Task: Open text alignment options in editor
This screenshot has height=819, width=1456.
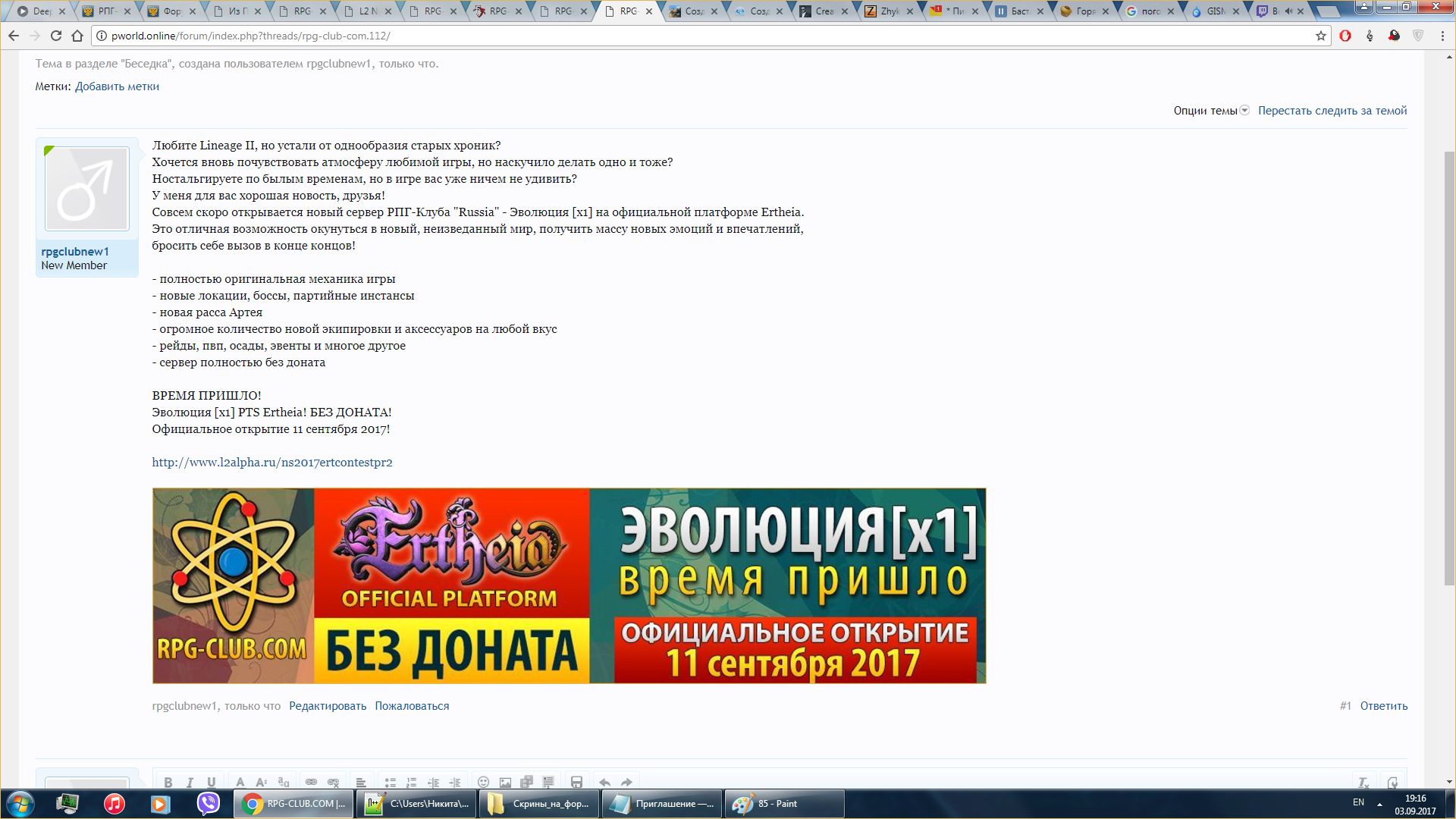Action: coord(361,782)
